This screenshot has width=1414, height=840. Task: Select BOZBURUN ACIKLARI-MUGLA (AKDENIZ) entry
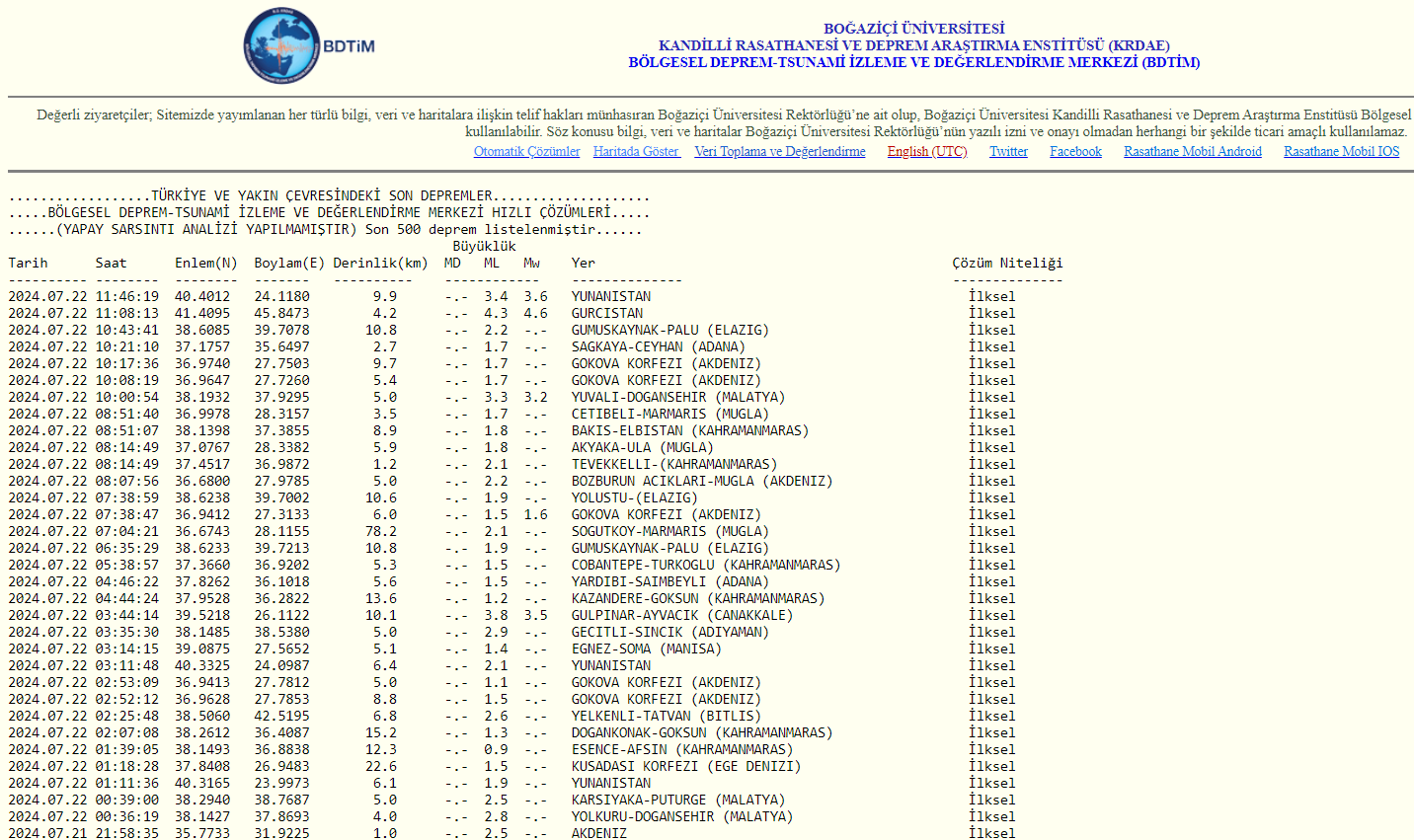pos(702,481)
